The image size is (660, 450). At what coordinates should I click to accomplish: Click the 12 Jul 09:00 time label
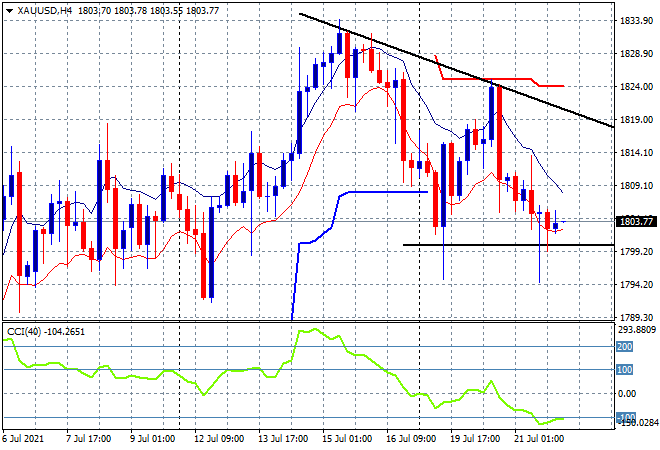pos(219,439)
